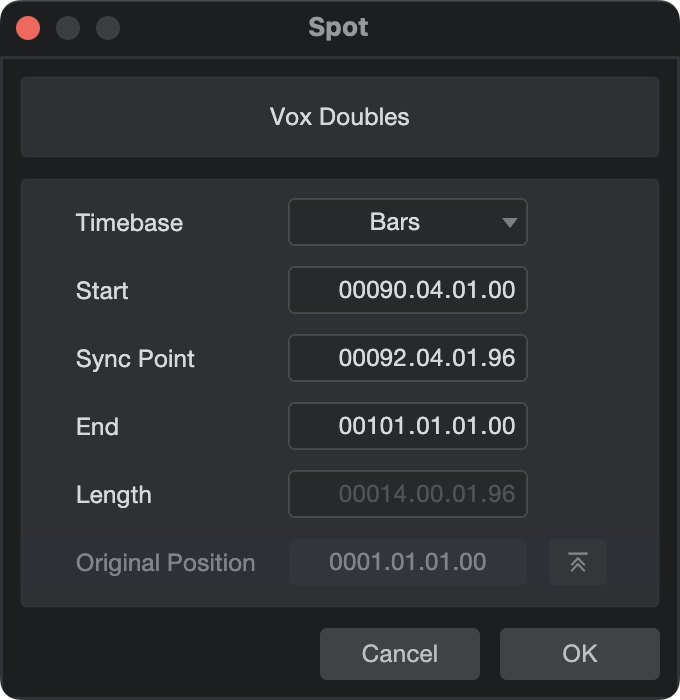Click the Original Position value 0001.01.01.00
Screen dimensions: 680x700
408,562
